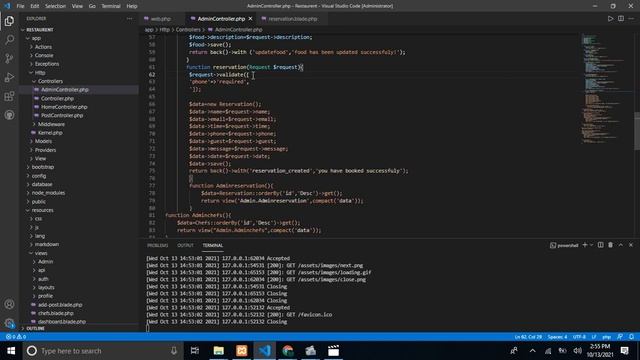Open the Run and Debug view
The width and height of the screenshot is (640, 360).
coord(9,77)
